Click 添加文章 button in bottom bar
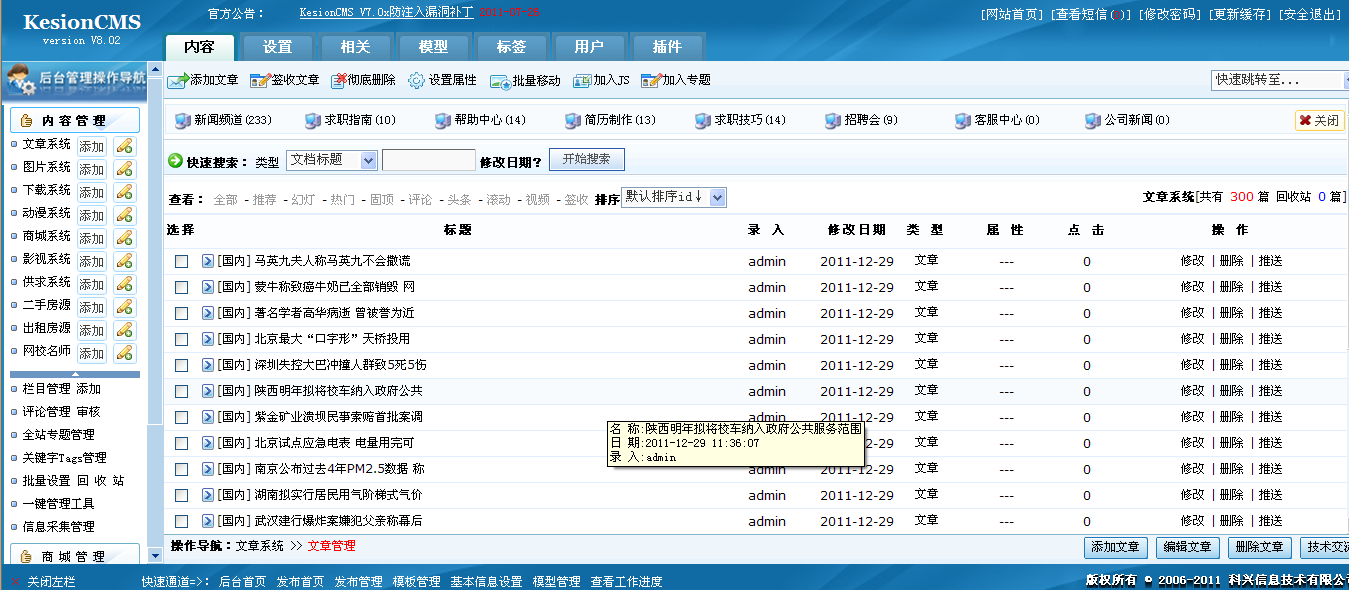The height and width of the screenshot is (590, 1349). (x=1117, y=547)
